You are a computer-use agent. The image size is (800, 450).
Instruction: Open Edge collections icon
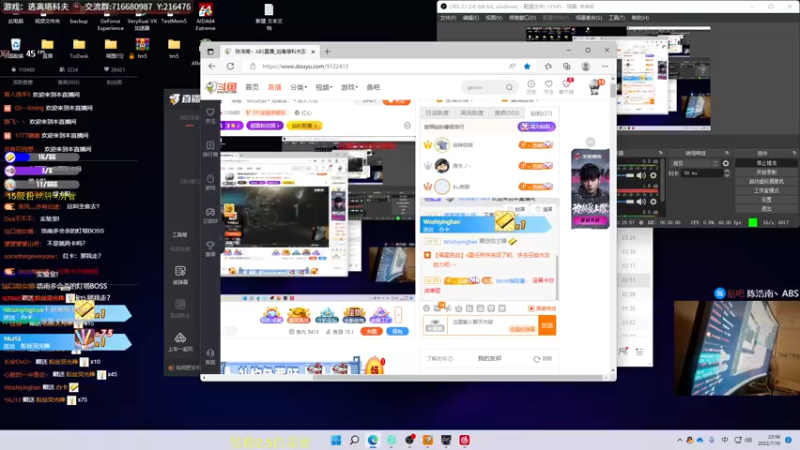coord(566,66)
